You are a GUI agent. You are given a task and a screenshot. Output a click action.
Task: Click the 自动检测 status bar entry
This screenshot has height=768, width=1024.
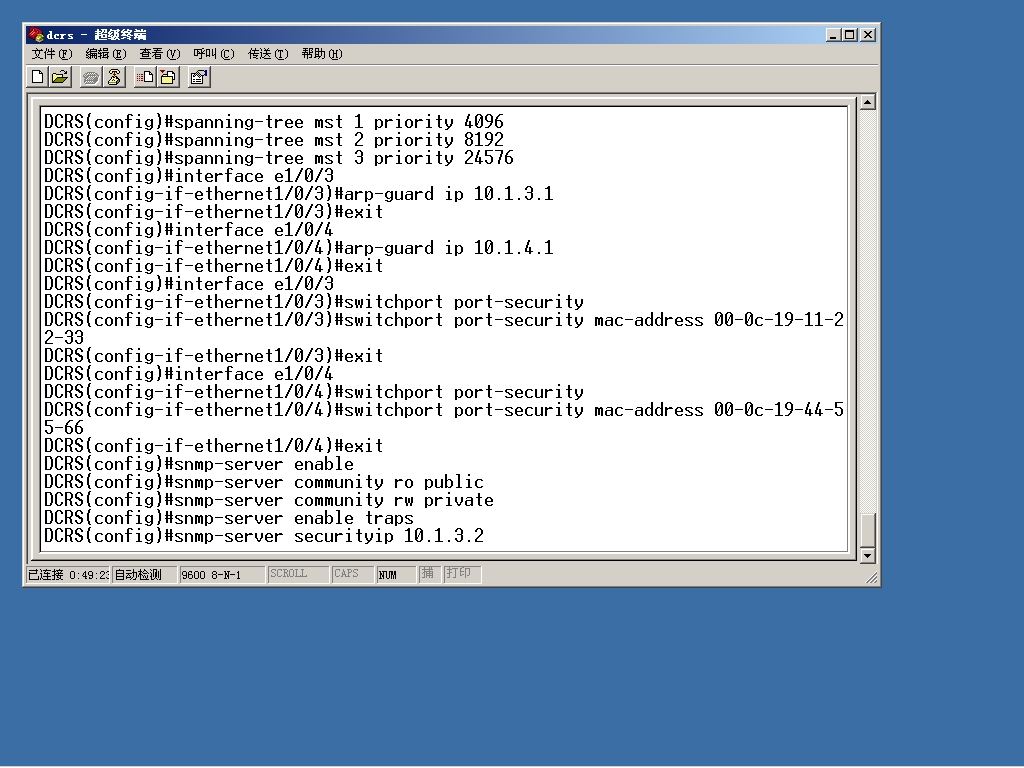[x=144, y=575]
